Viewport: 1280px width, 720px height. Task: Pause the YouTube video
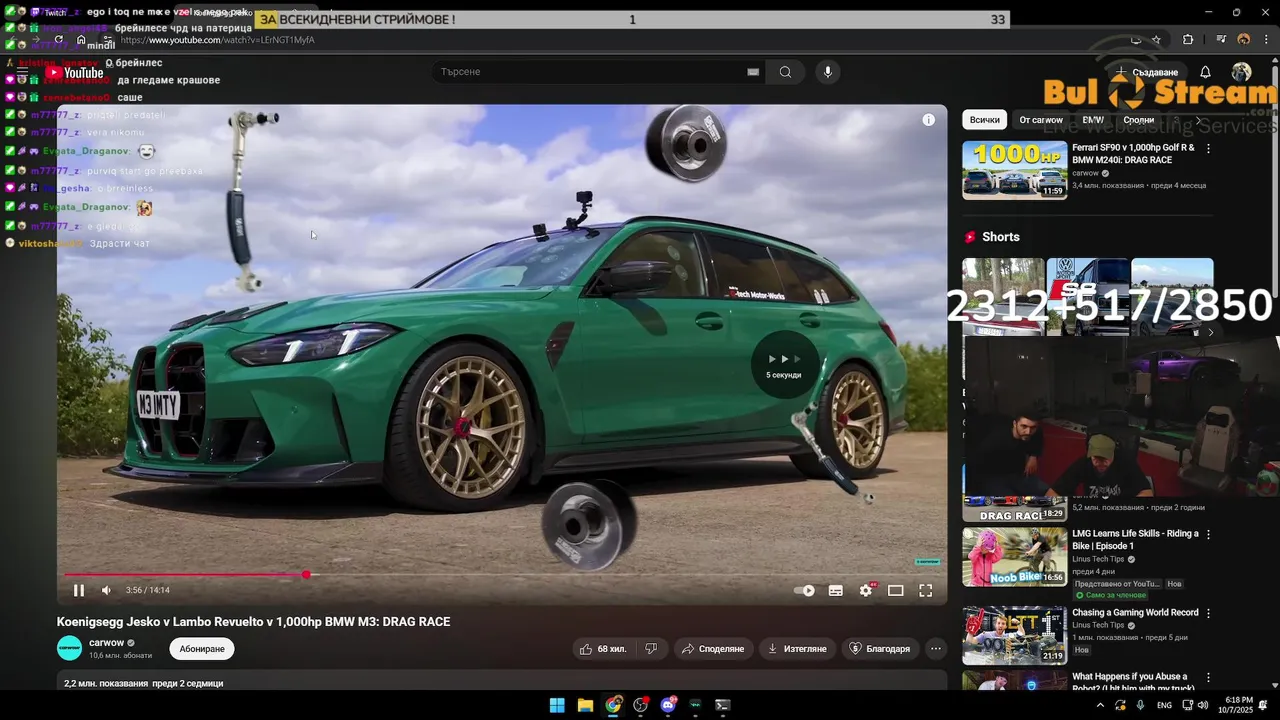click(x=78, y=590)
